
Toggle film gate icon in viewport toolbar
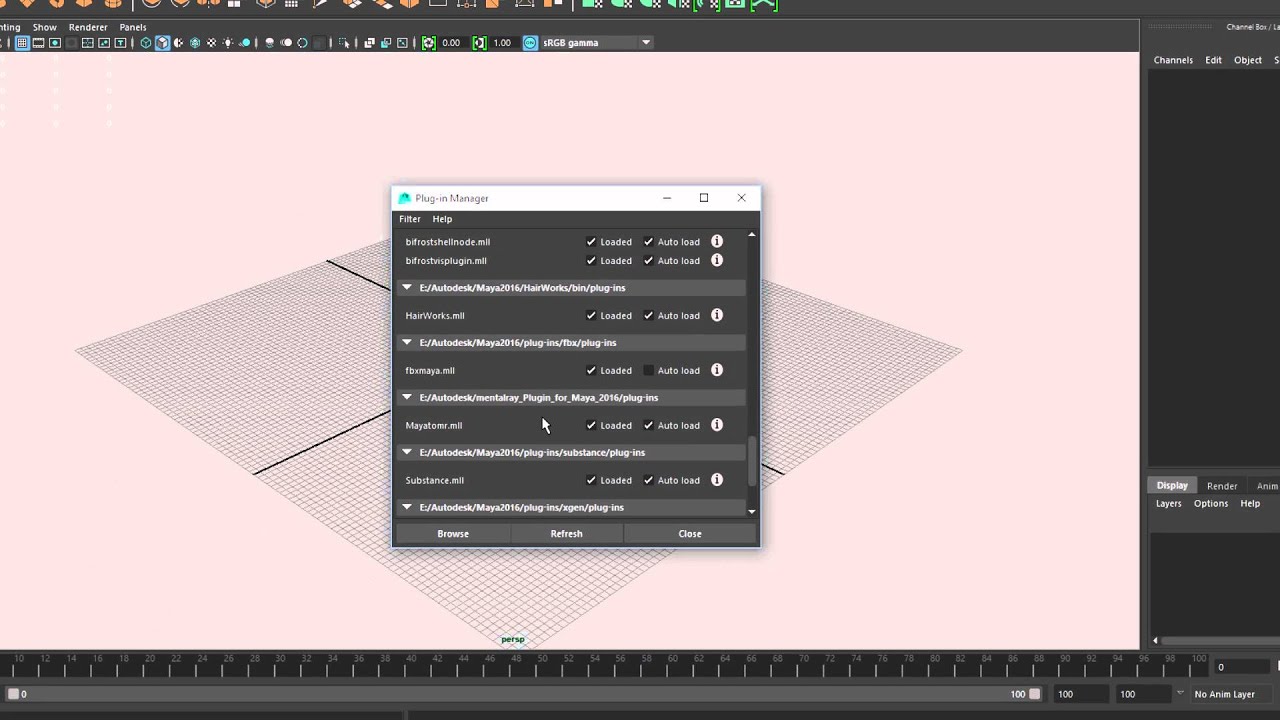(38, 43)
